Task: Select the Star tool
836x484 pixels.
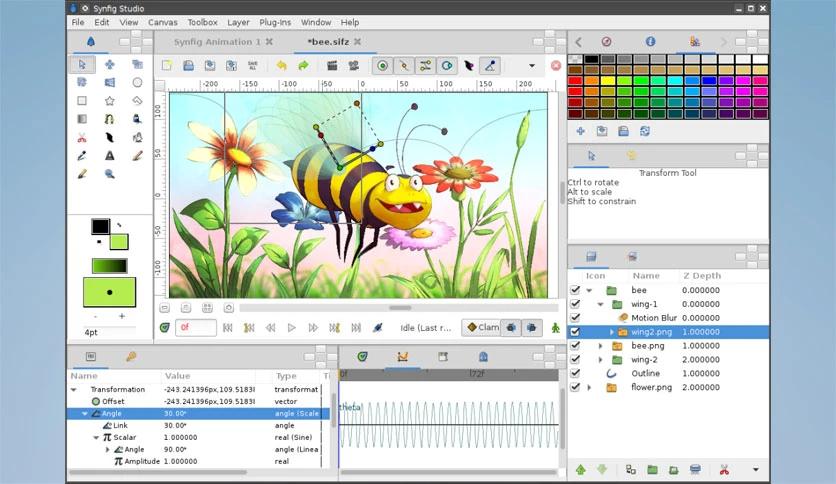Action: pos(109,101)
